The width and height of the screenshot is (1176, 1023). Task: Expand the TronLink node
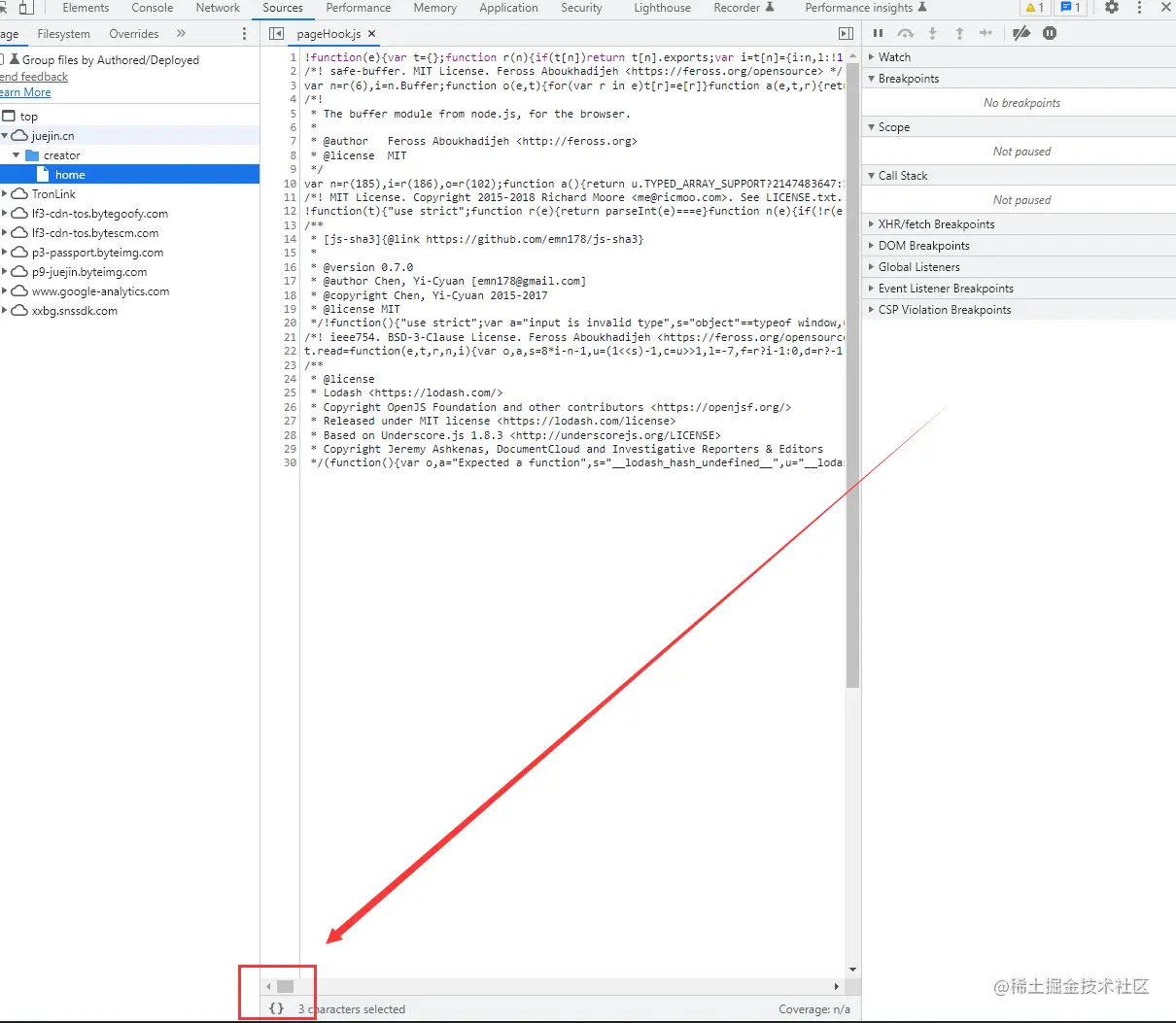pyautogui.click(x=5, y=194)
